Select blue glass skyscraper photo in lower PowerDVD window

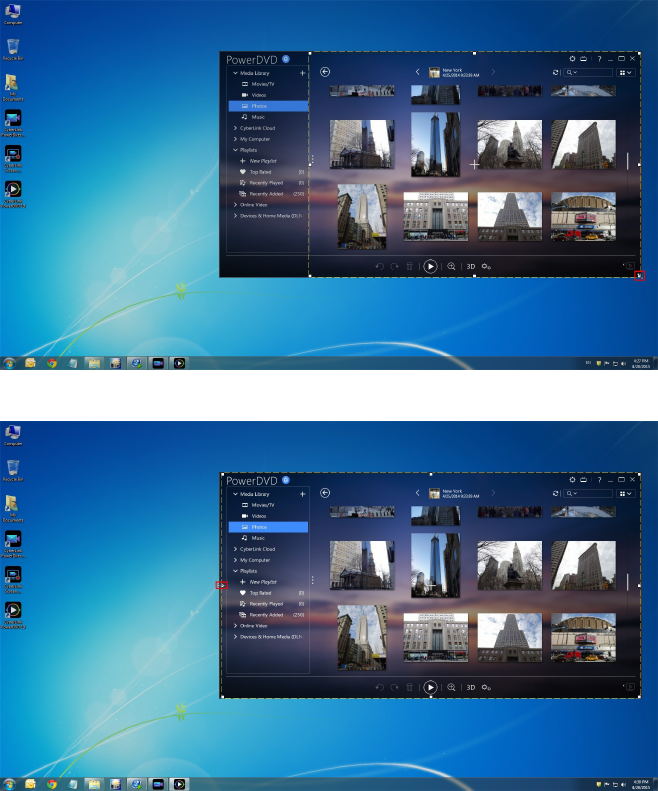click(x=435, y=566)
